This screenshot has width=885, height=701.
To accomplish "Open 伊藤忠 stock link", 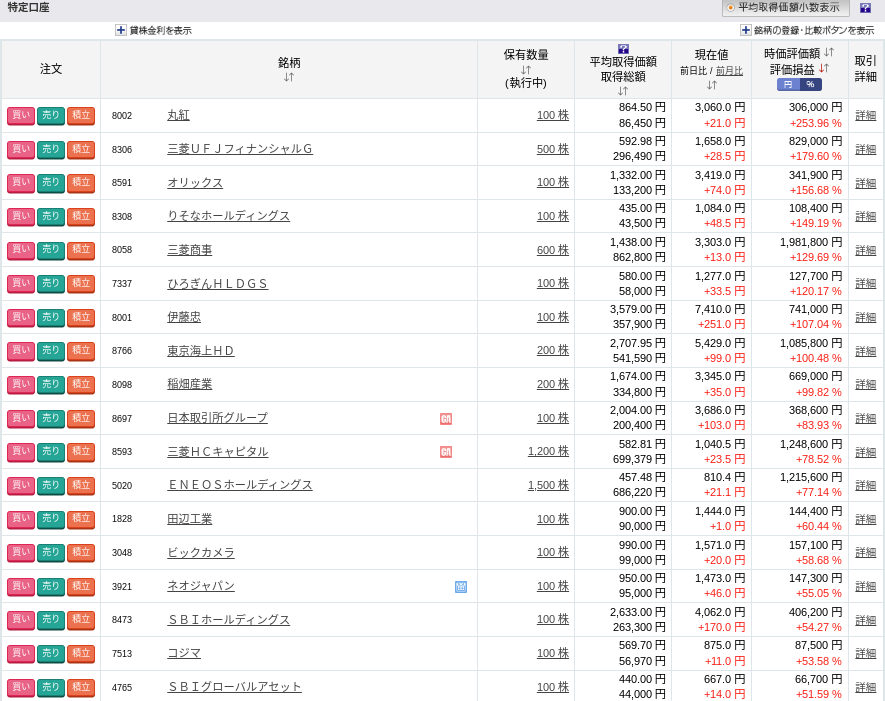I will click(x=184, y=317).
